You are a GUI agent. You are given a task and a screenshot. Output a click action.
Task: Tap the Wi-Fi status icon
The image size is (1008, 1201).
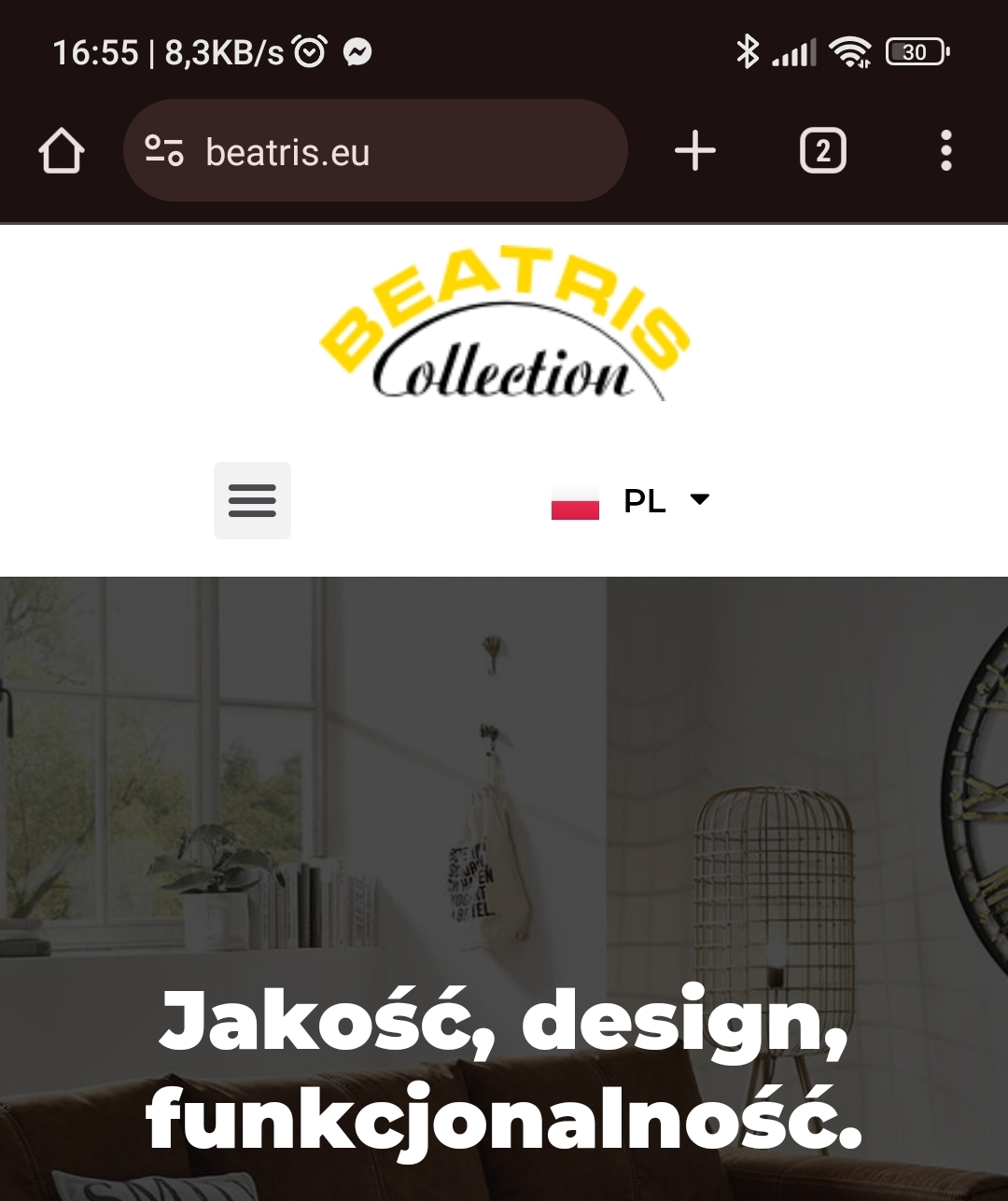point(850,52)
